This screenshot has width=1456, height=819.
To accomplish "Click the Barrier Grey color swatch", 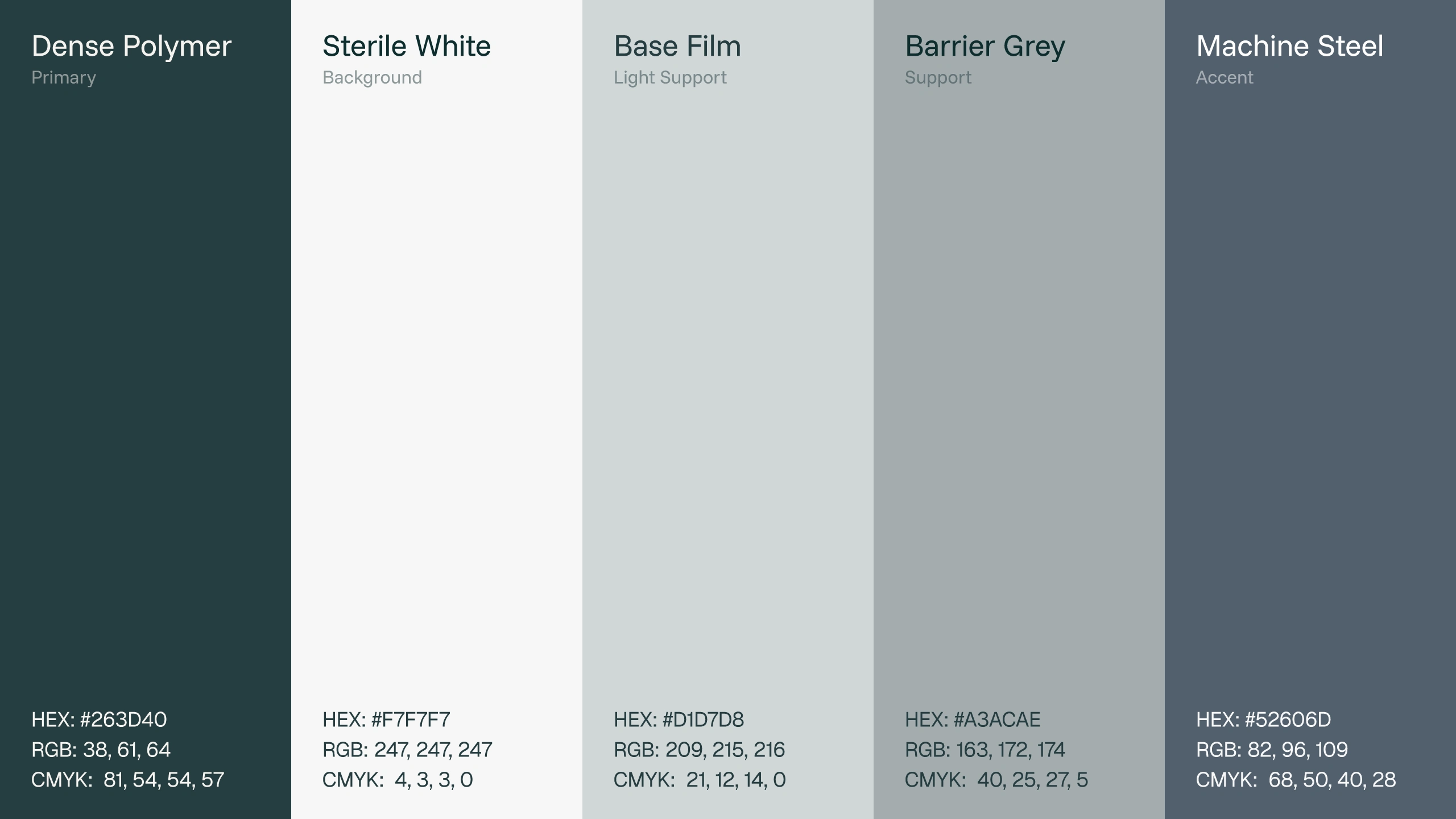I will click(x=1019, y=398).
